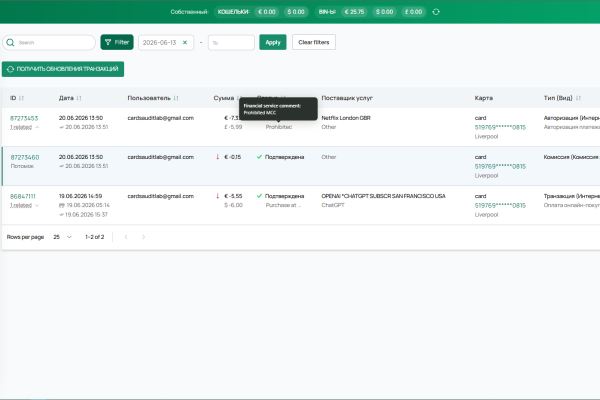The height and width of the screenshot is (400, 600).
Task: Sort by Пользователь column arrows
Action: [x=176, y=98]
